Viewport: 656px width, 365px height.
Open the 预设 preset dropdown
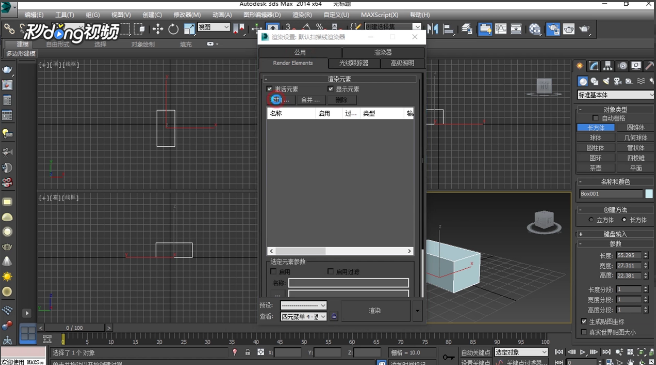click(x=303, y=306)
